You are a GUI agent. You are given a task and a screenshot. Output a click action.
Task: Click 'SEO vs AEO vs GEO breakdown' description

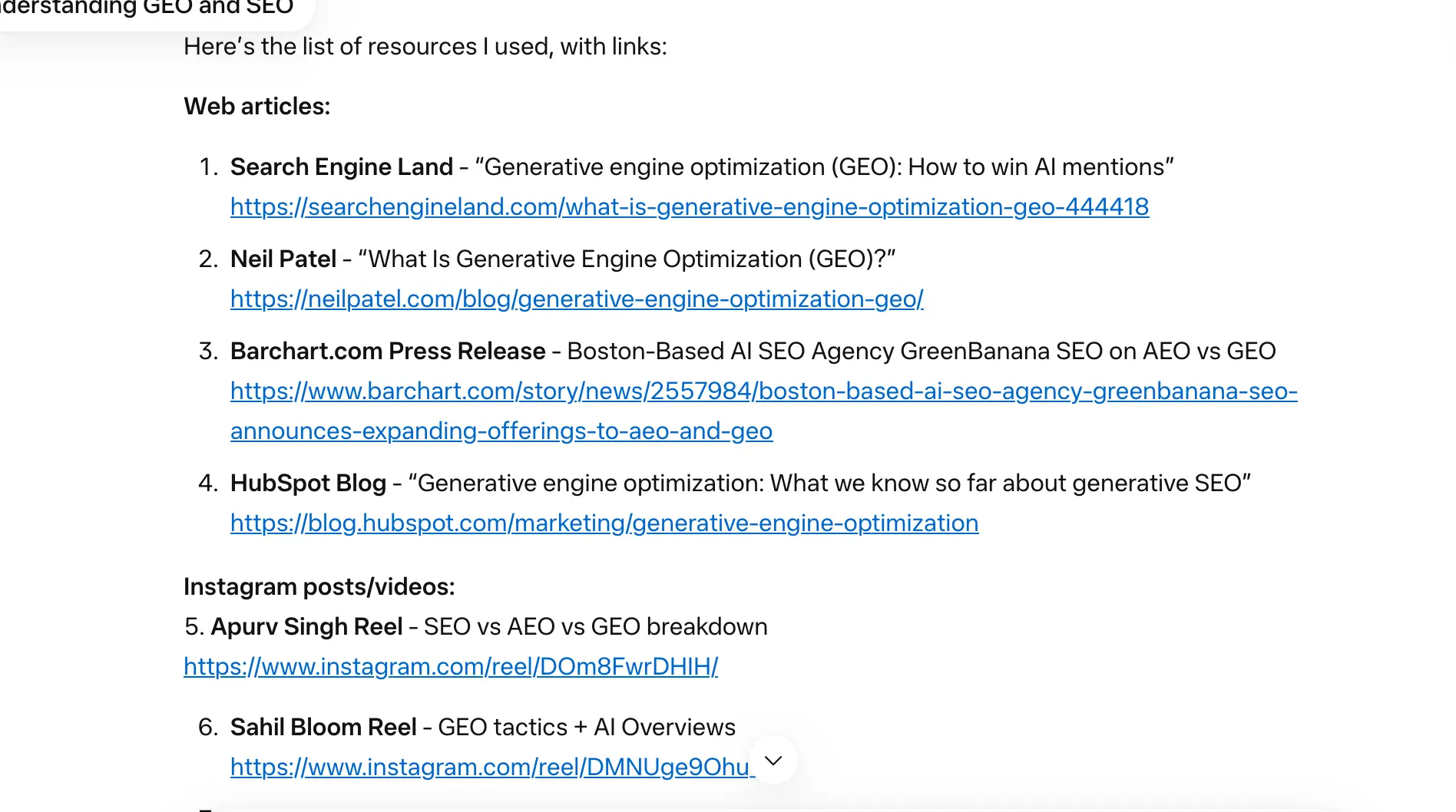[x=596, y=626]
